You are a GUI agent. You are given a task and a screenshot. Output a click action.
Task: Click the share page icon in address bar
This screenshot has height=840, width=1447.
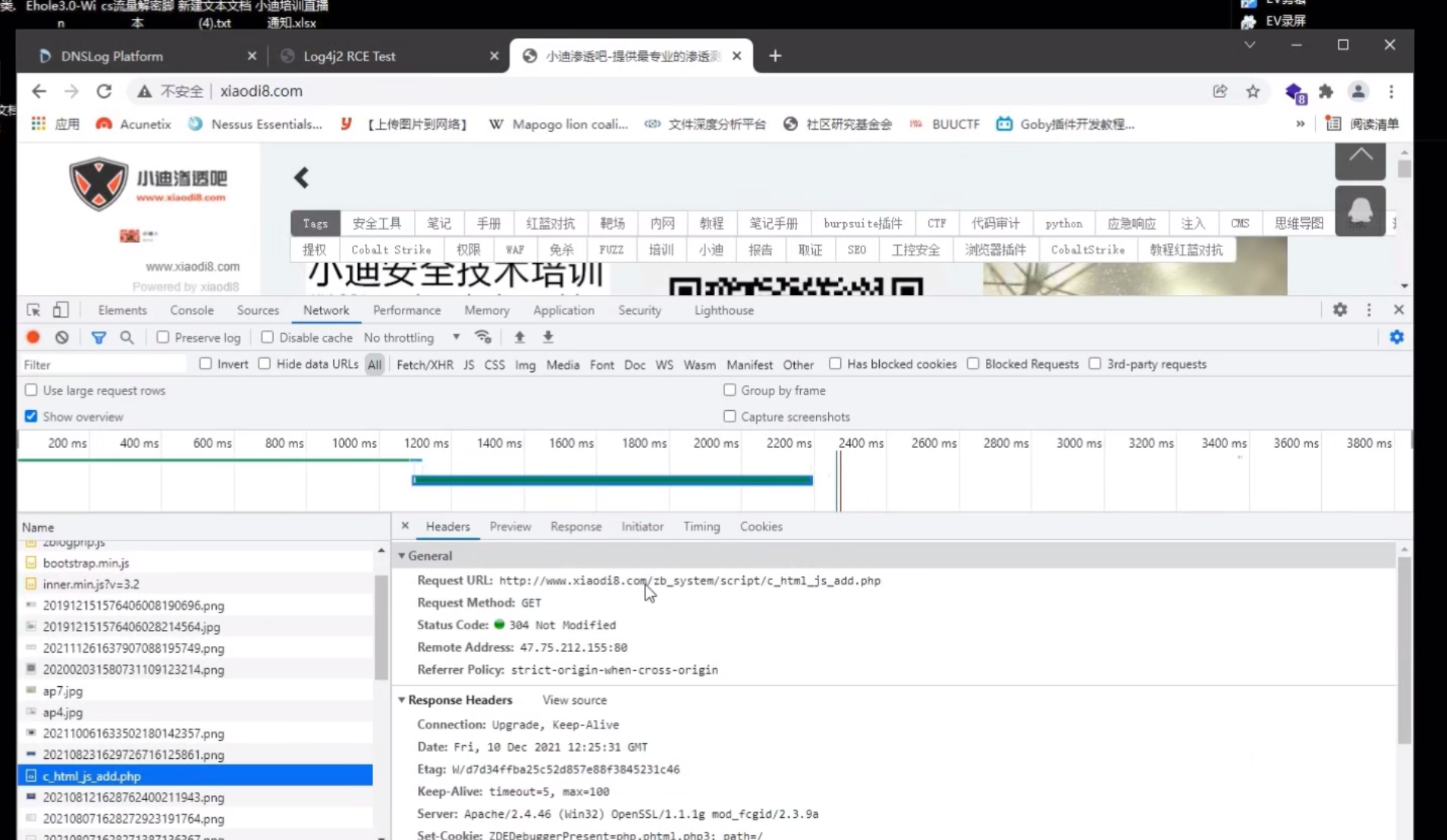coord(1219,91)
